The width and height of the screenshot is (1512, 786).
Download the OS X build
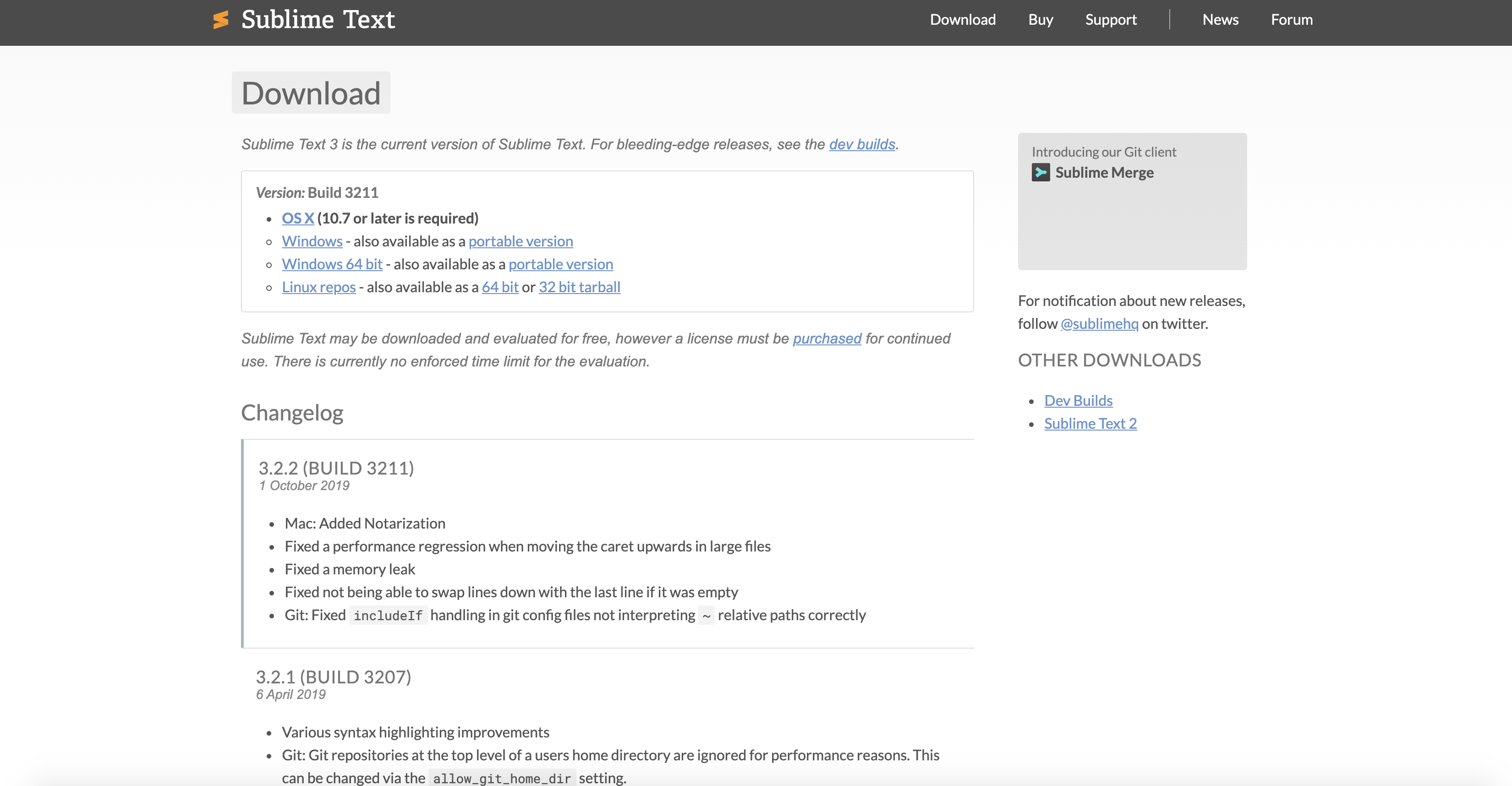point(297,218)
